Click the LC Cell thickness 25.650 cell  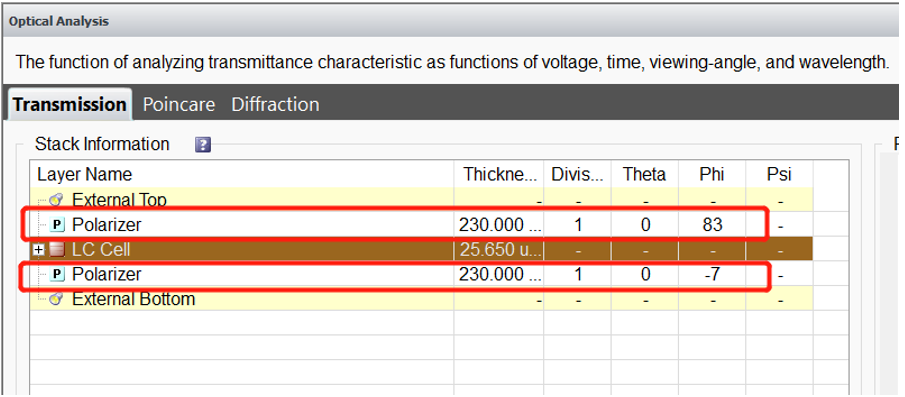pos(499,249)
